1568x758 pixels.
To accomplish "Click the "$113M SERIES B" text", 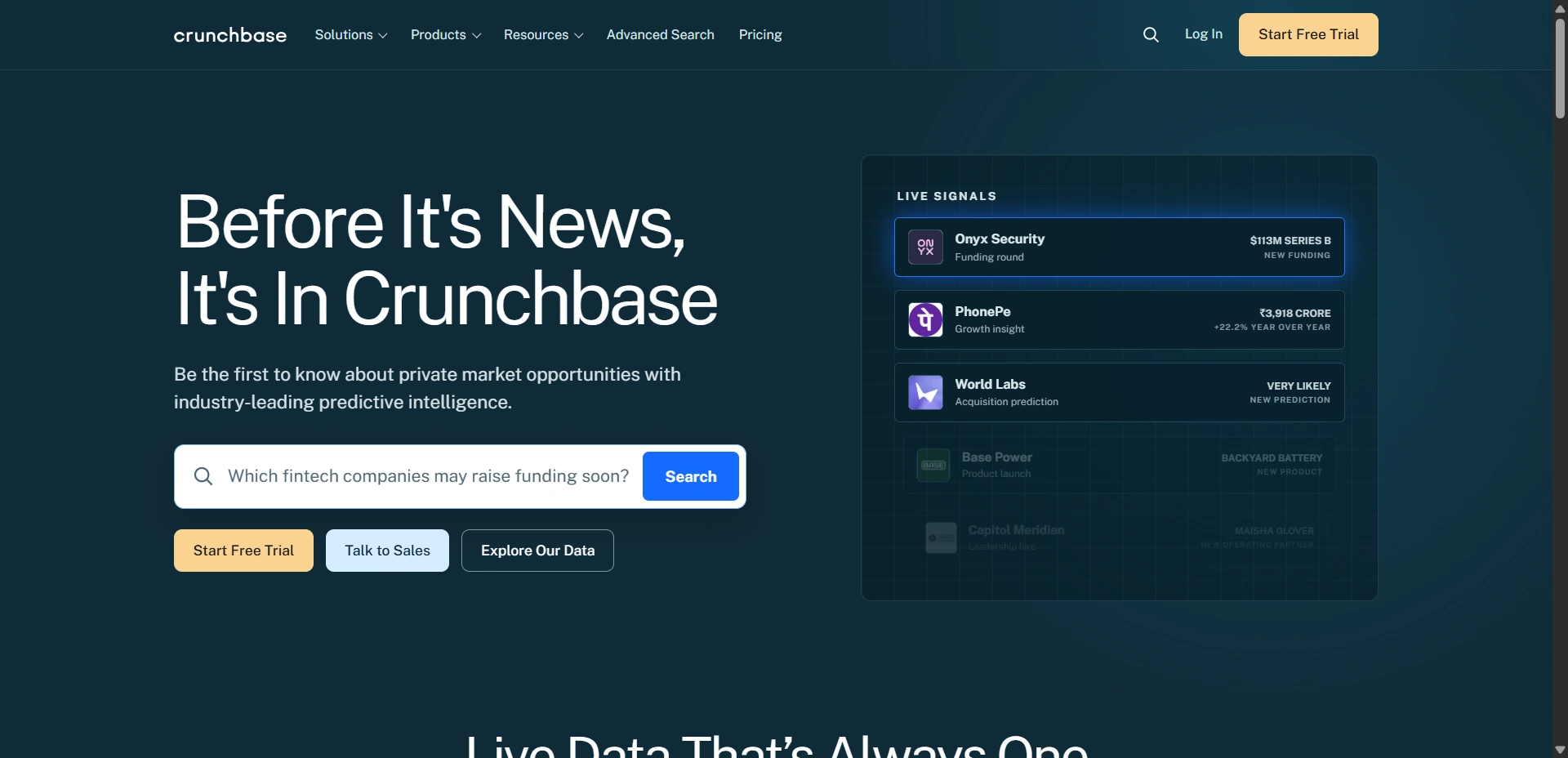I will point(1290,240).
